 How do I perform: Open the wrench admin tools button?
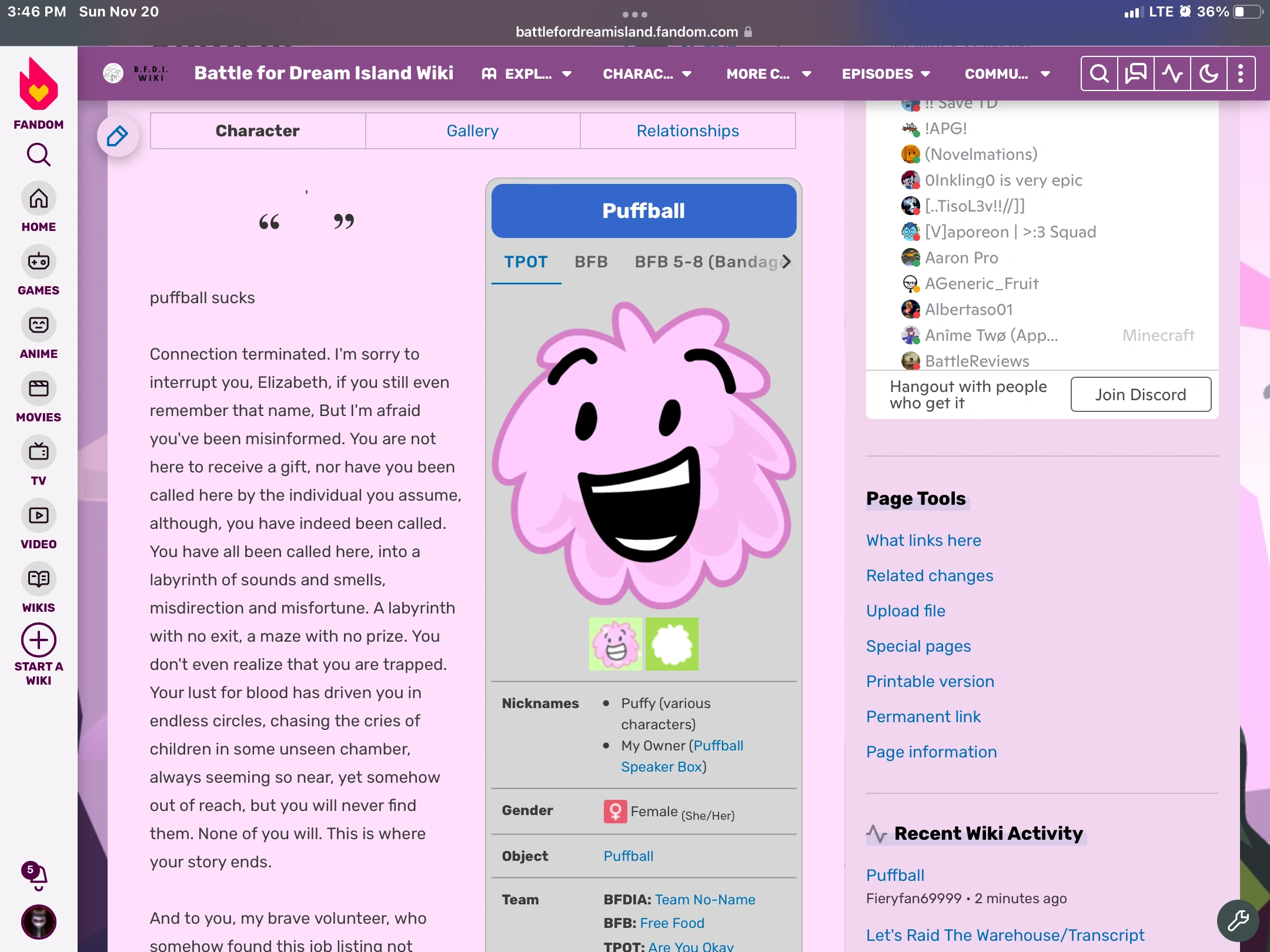[1238, 921]
